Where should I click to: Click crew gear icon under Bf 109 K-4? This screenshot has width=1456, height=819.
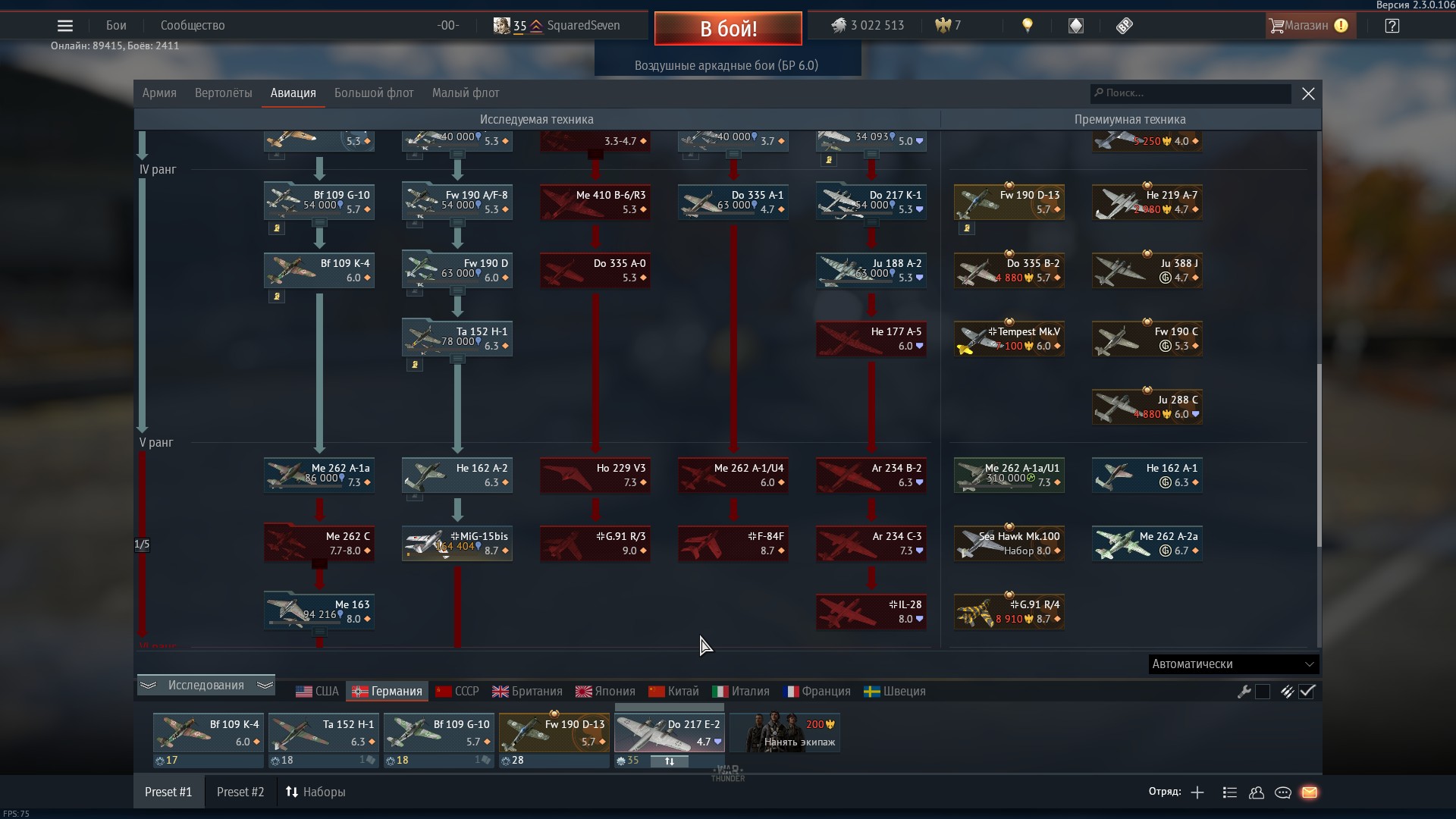pyautogui.click(x=160, y=761)
